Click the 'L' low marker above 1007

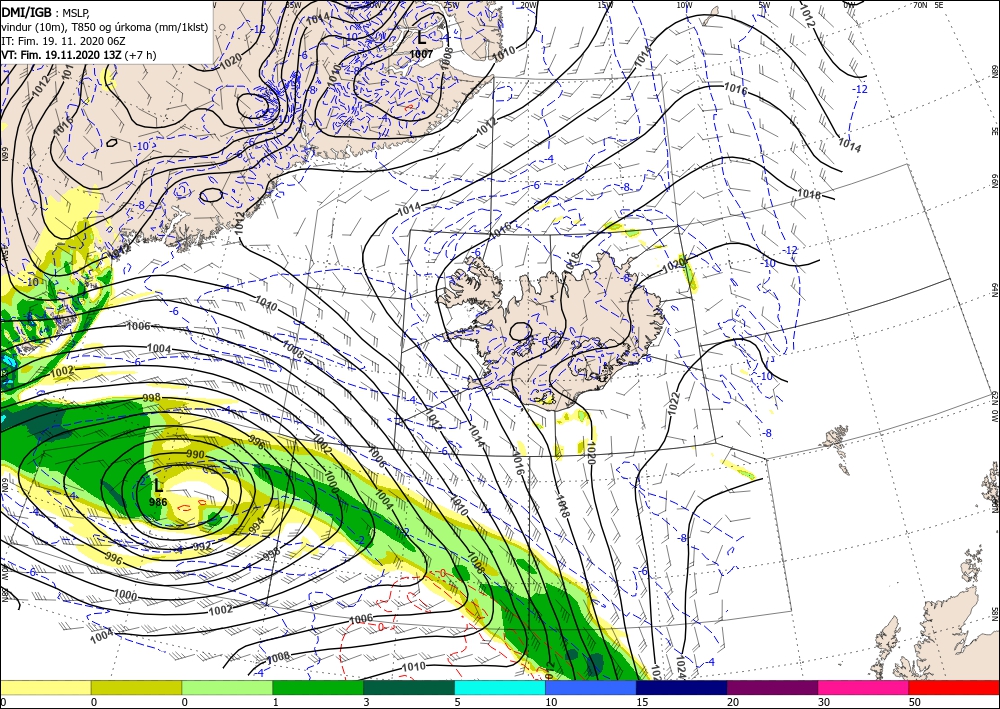click(x=421, y=38)
